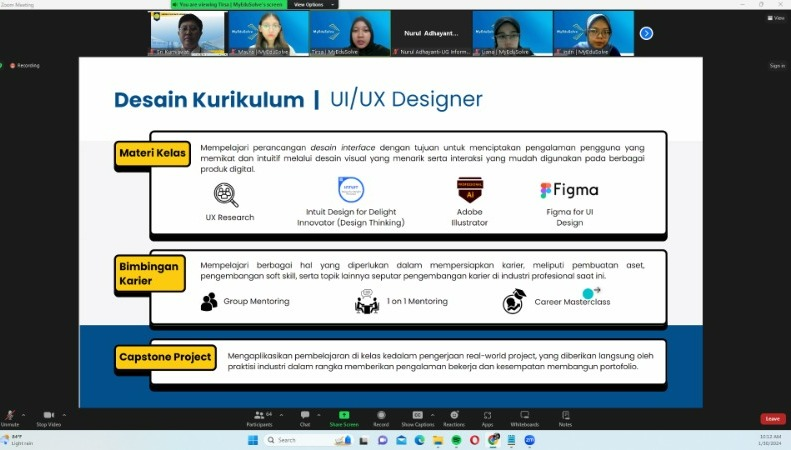Image resolution: width=791 pixels, height=450 pixels.
Task: Open the Chat panel
Action: (x=305, y=418)
